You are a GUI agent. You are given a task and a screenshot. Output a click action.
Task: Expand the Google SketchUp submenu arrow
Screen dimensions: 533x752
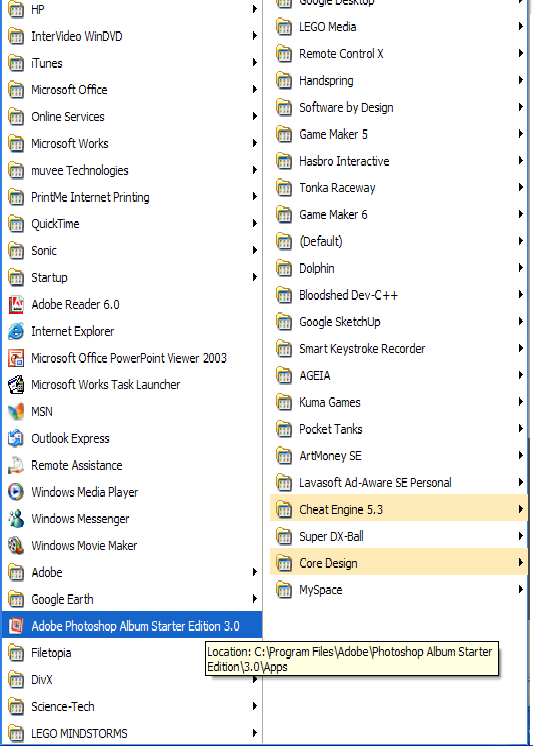pos(521,321)
